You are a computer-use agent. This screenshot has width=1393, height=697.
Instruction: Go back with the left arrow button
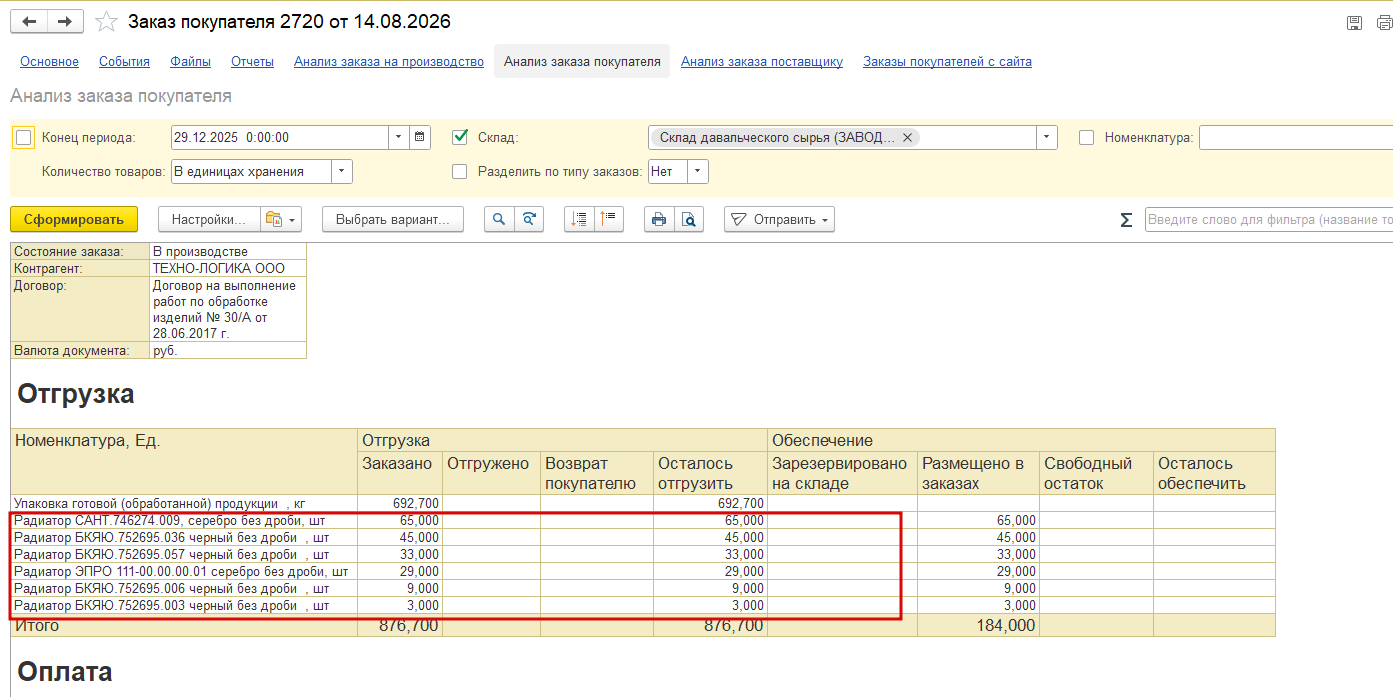tap(28, 21)
